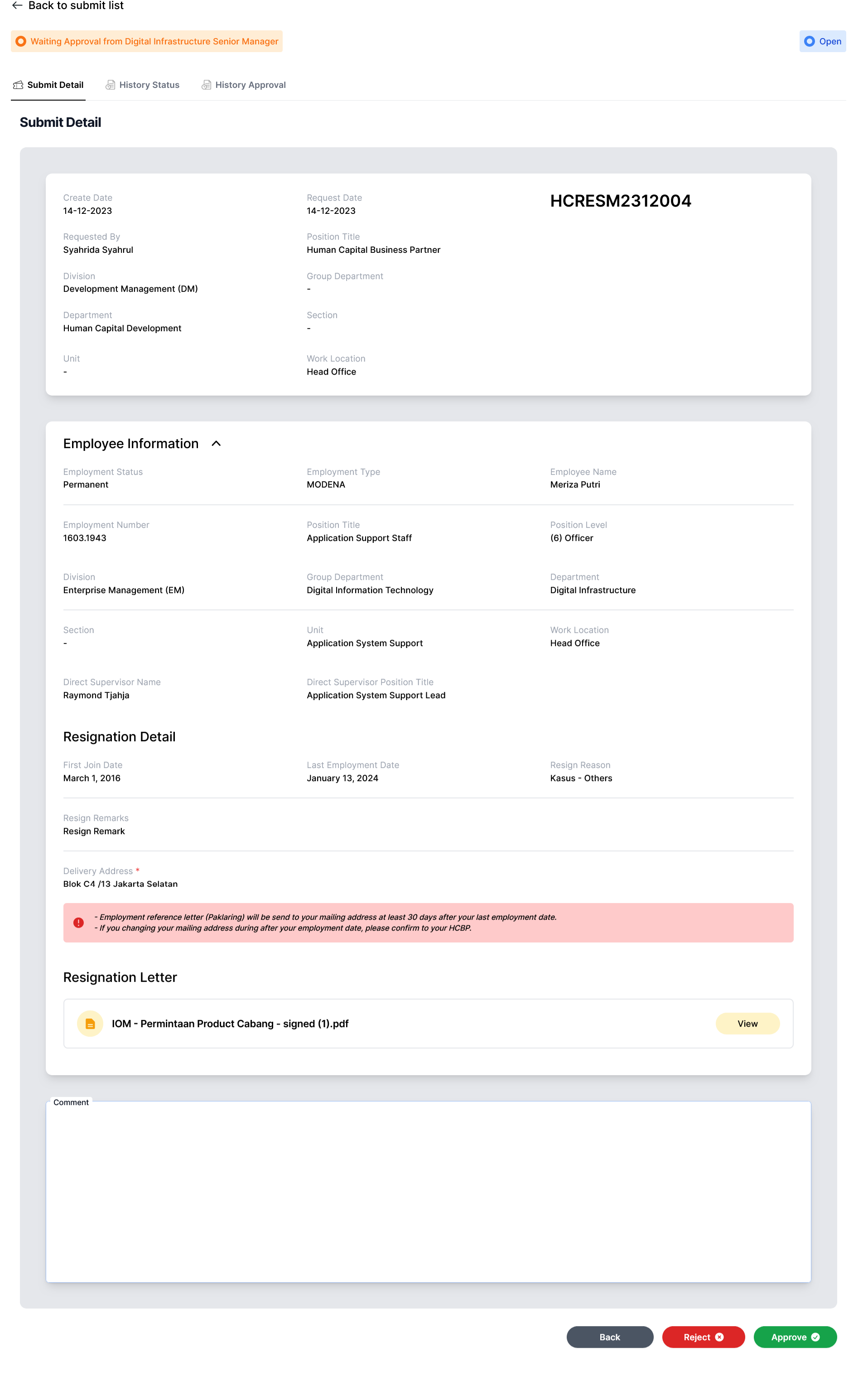Viewport: 863px width, 1400px height.
Task: Click the Approve button label
Action: pyautogui.click(x=788, y=1337)
